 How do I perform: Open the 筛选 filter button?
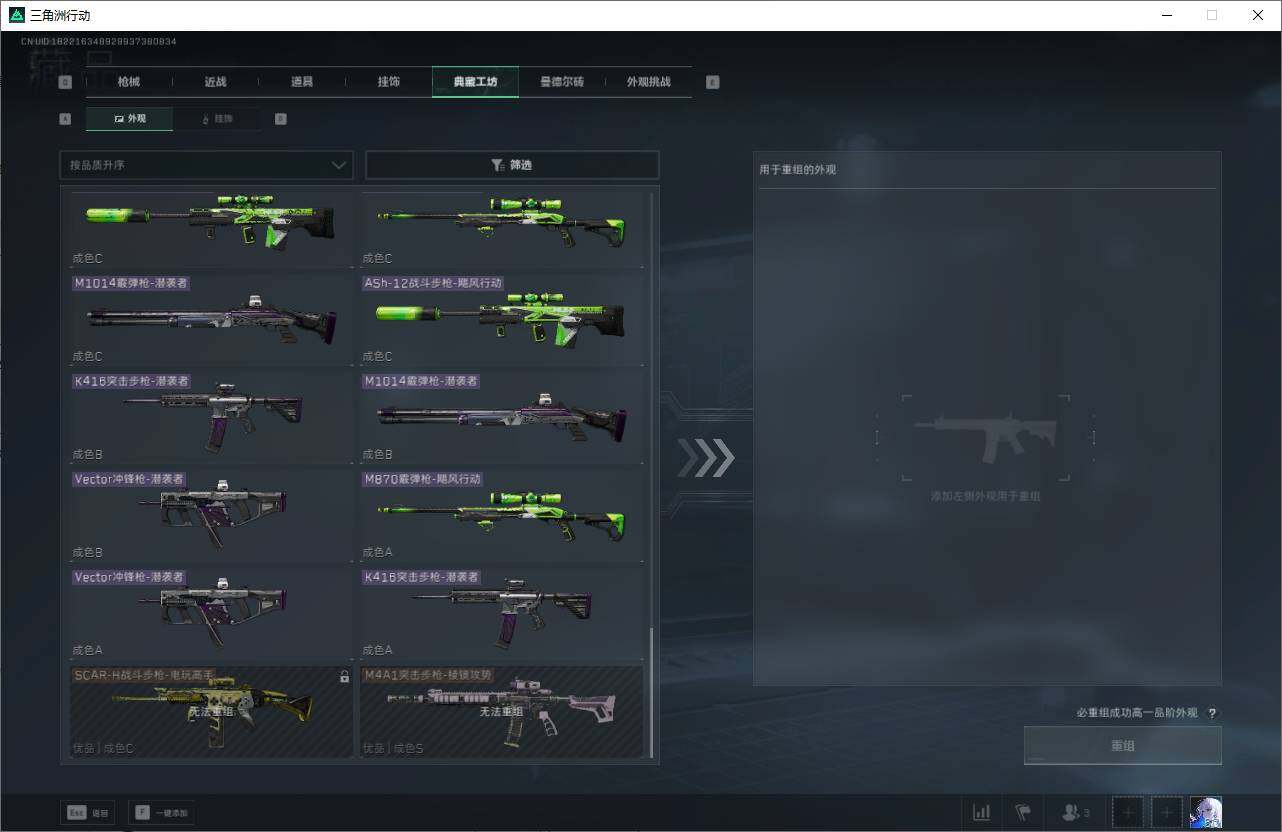pyautogui.click(x=512, y=165)
